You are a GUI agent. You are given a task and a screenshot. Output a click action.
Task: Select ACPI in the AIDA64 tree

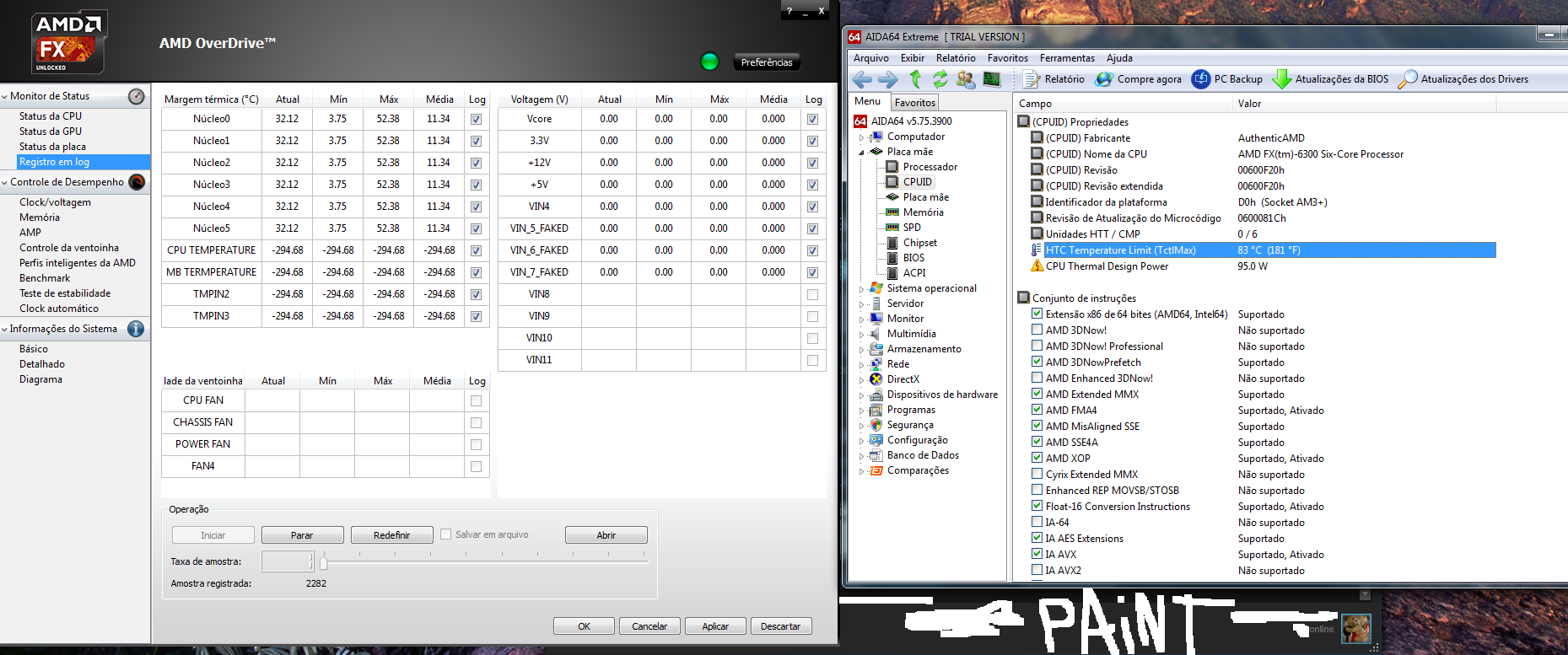[914, 273]
